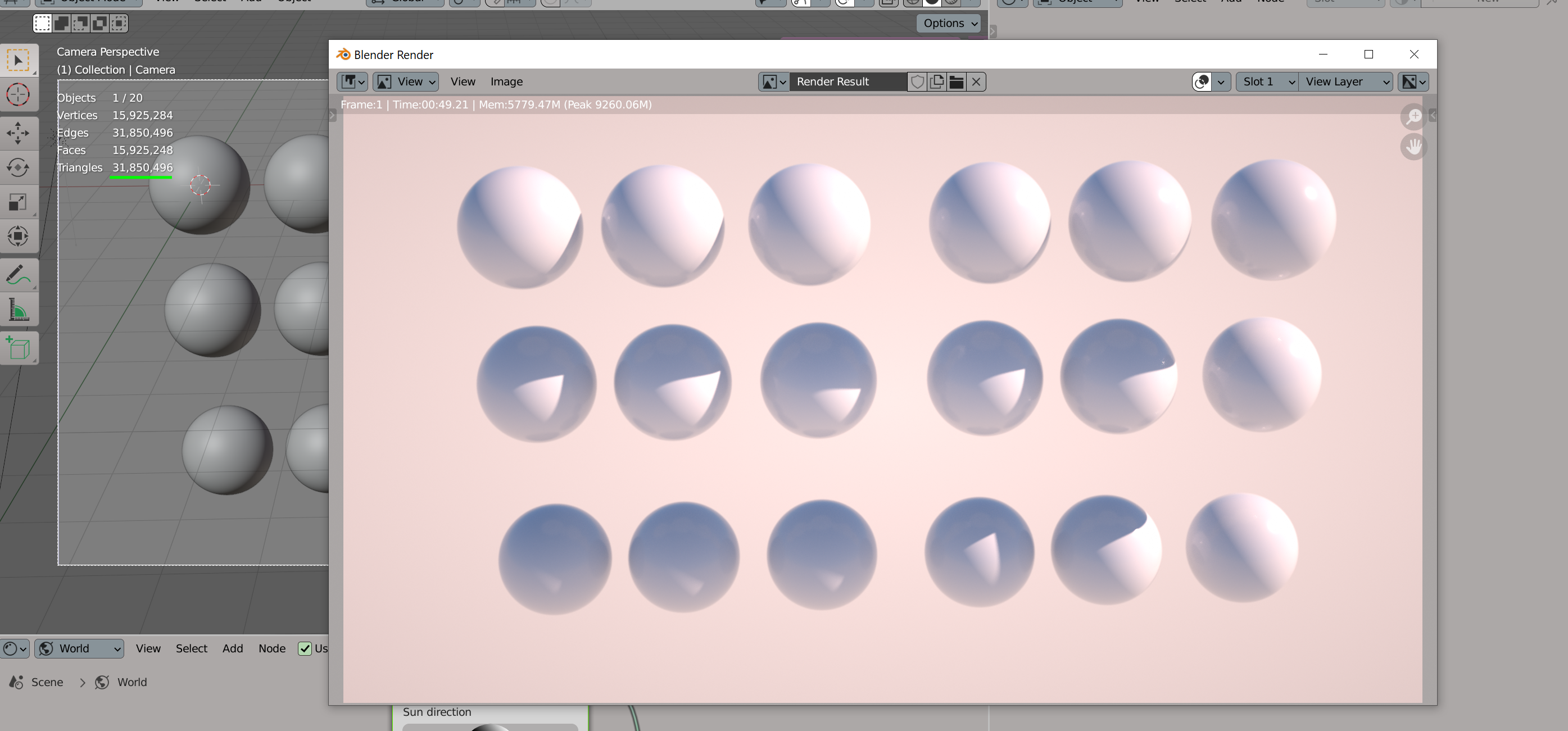Select the Move tool in left toolbar
The image size is (1568, 731).
click(x=18, y=133)
